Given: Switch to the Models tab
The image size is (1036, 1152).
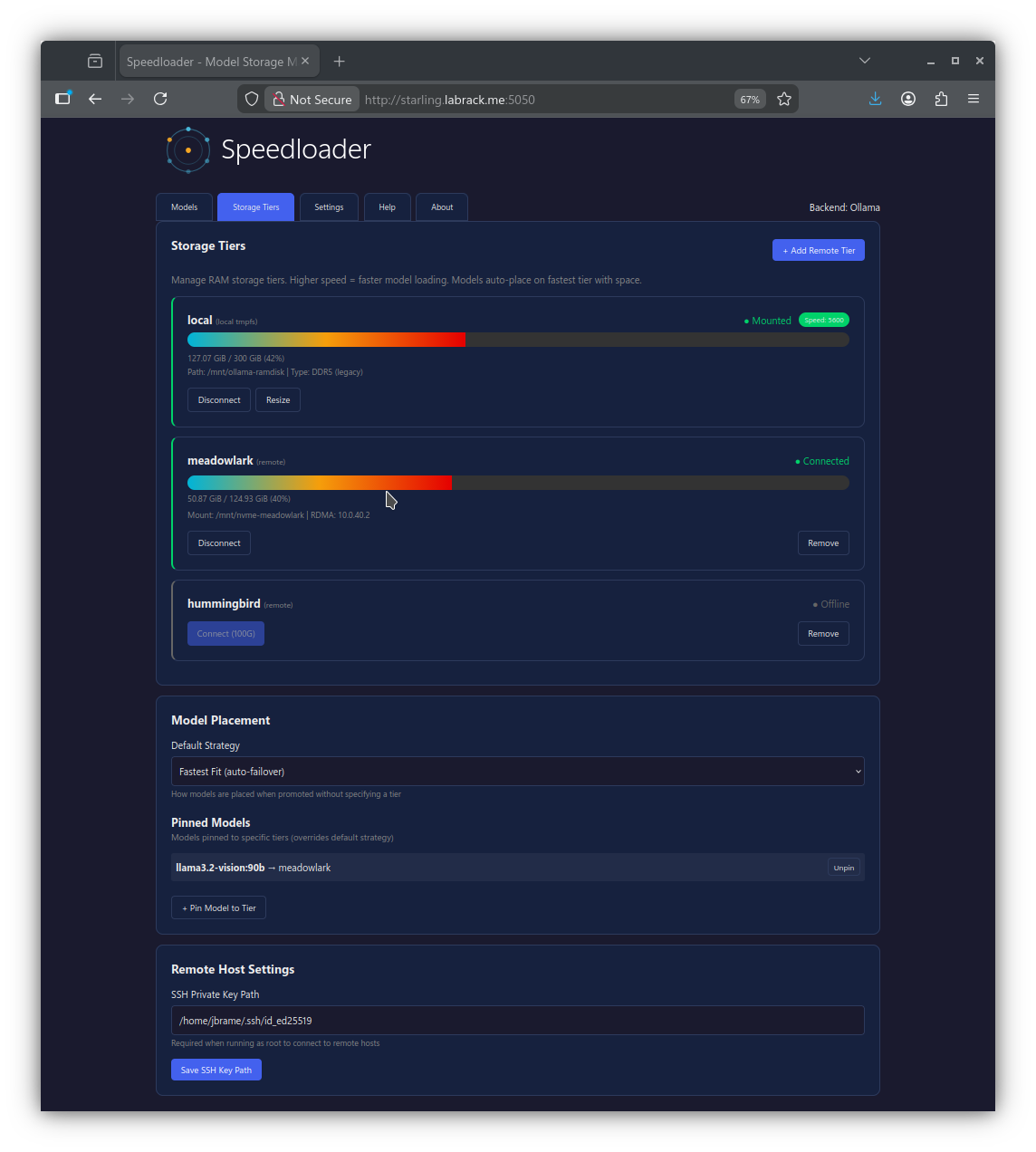Looking at the screenshot, I should pyautogui.click(x=184, y=206).
